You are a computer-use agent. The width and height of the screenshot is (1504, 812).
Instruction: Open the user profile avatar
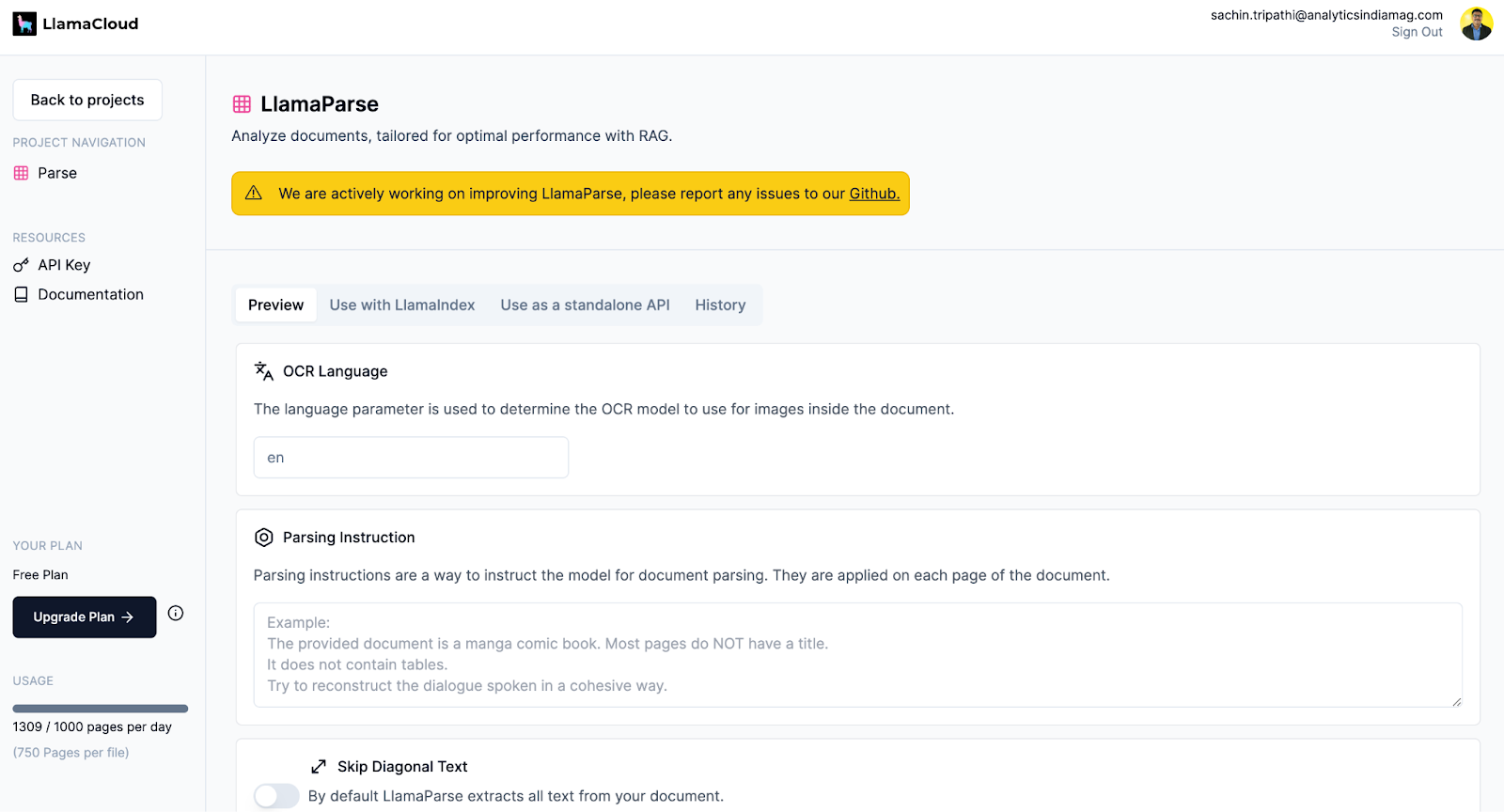(x=1476, y=23)
